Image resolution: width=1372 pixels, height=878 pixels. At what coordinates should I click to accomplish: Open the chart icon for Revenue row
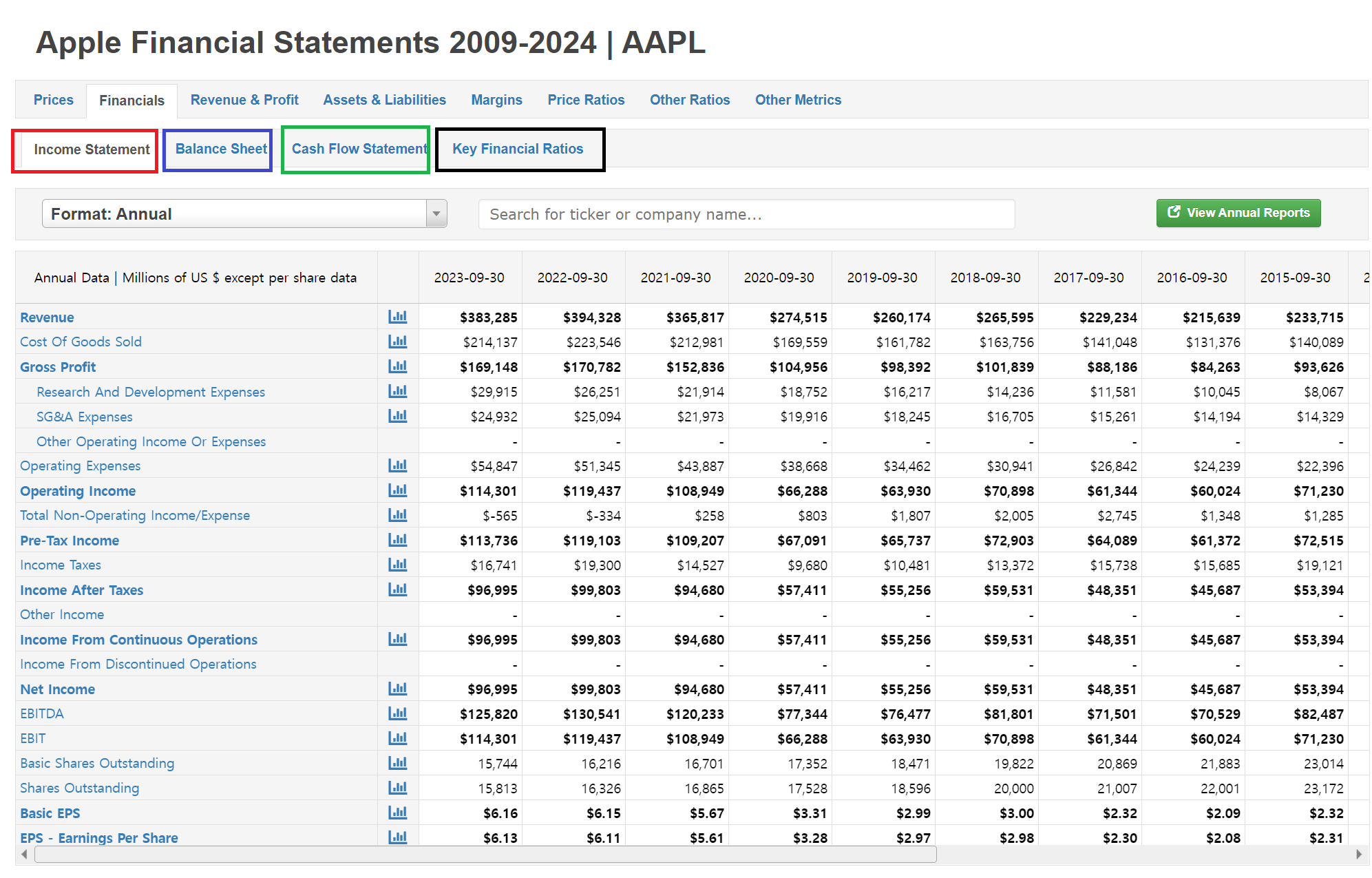397,317
